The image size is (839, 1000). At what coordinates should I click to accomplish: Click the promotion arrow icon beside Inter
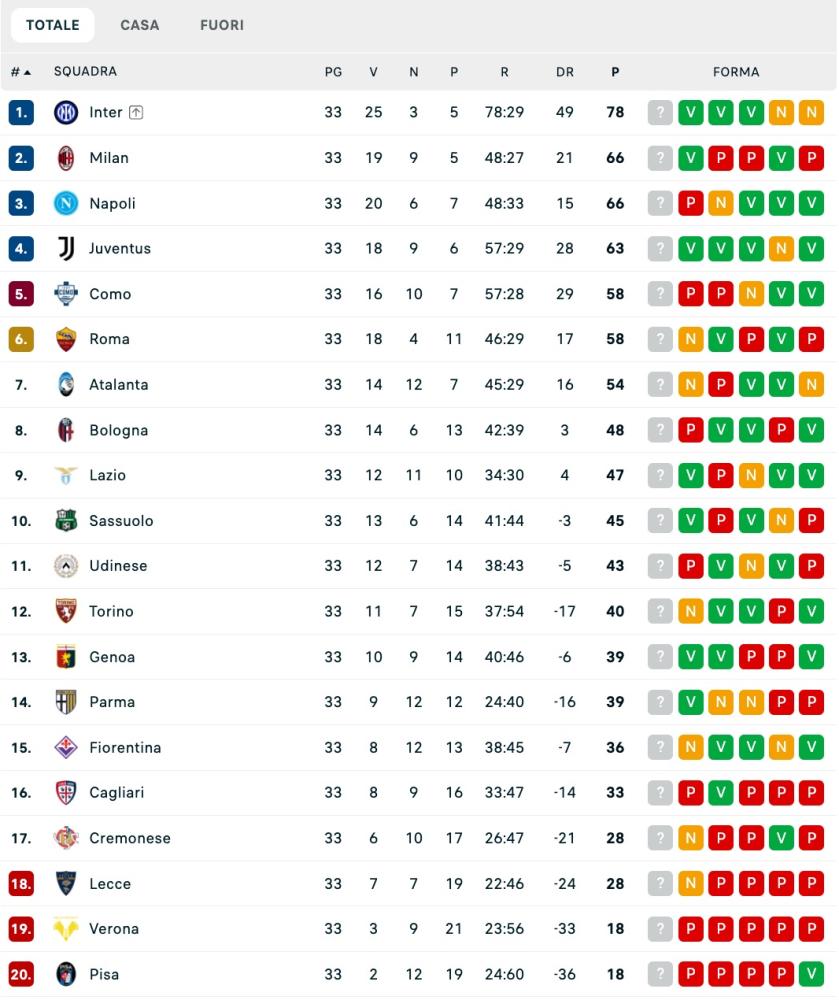[136, 113]
